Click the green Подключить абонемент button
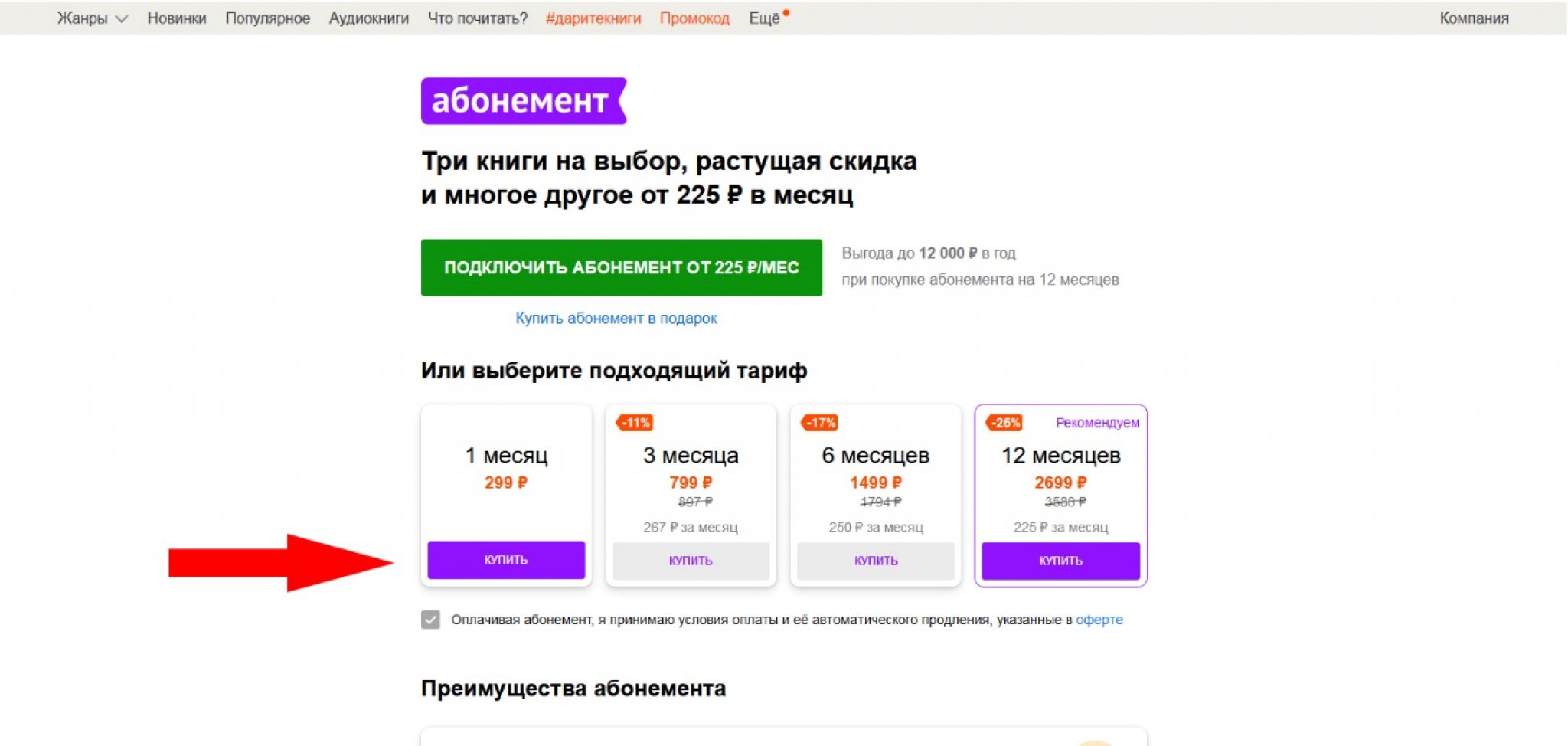Image resolution: width=1568 pixels, height=746 pixels. (x=621, y=267)
